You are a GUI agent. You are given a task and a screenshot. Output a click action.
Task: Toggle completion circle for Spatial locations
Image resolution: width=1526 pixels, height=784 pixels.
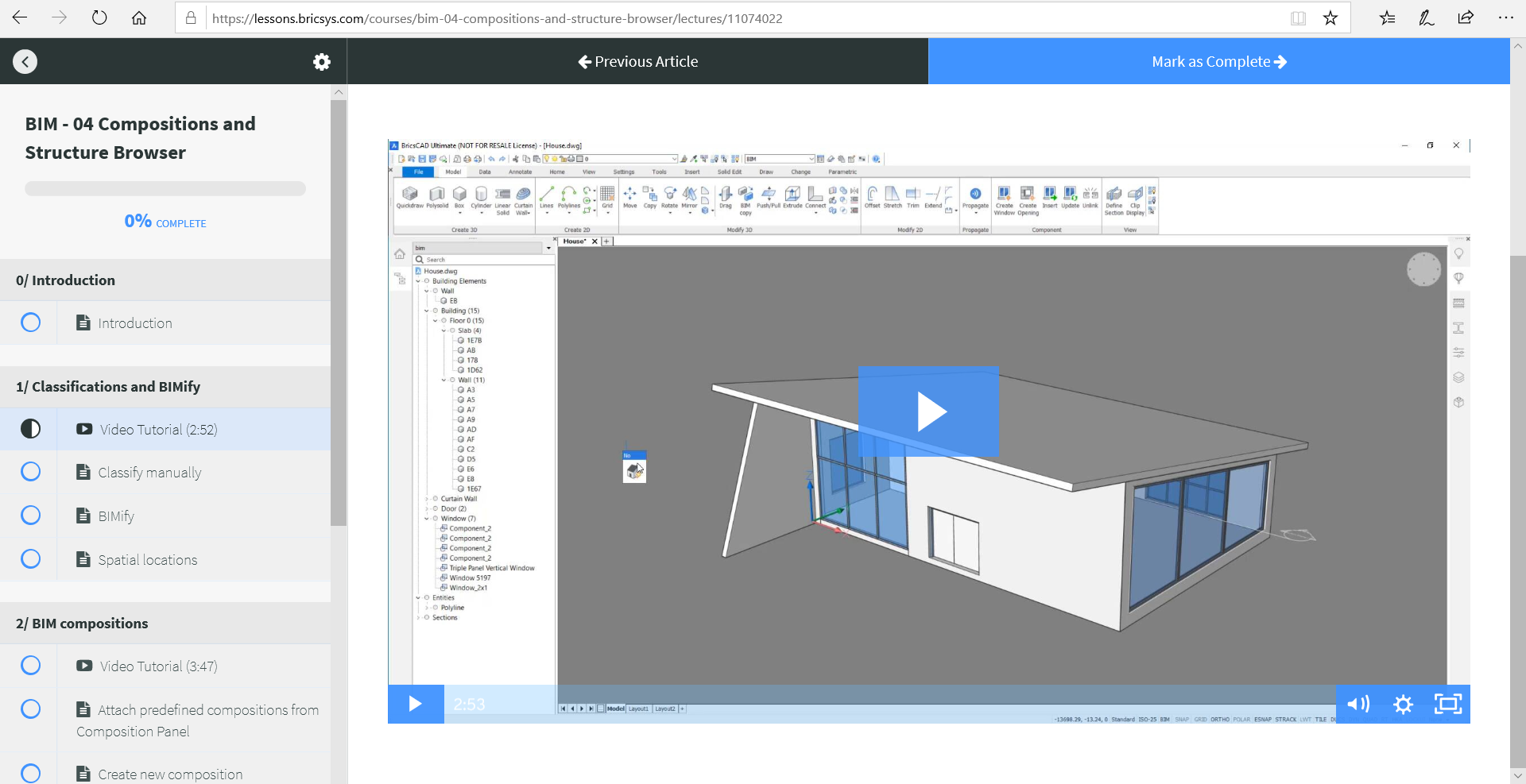tap(30, 559)
